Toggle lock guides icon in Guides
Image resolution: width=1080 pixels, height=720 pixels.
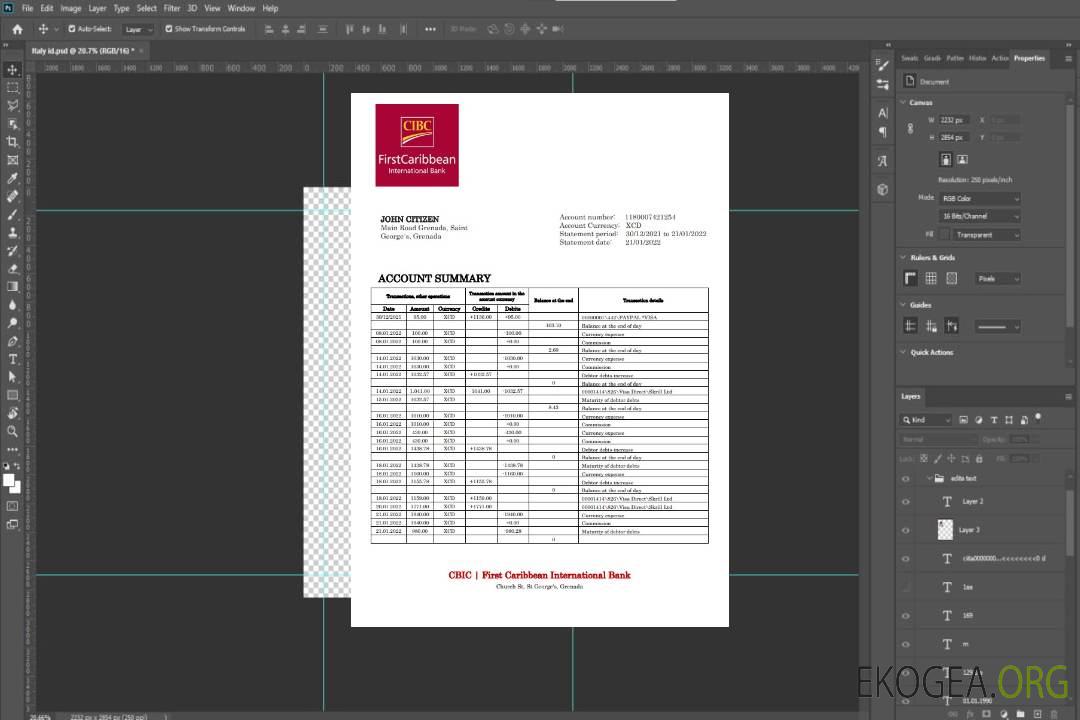(931, 327)
